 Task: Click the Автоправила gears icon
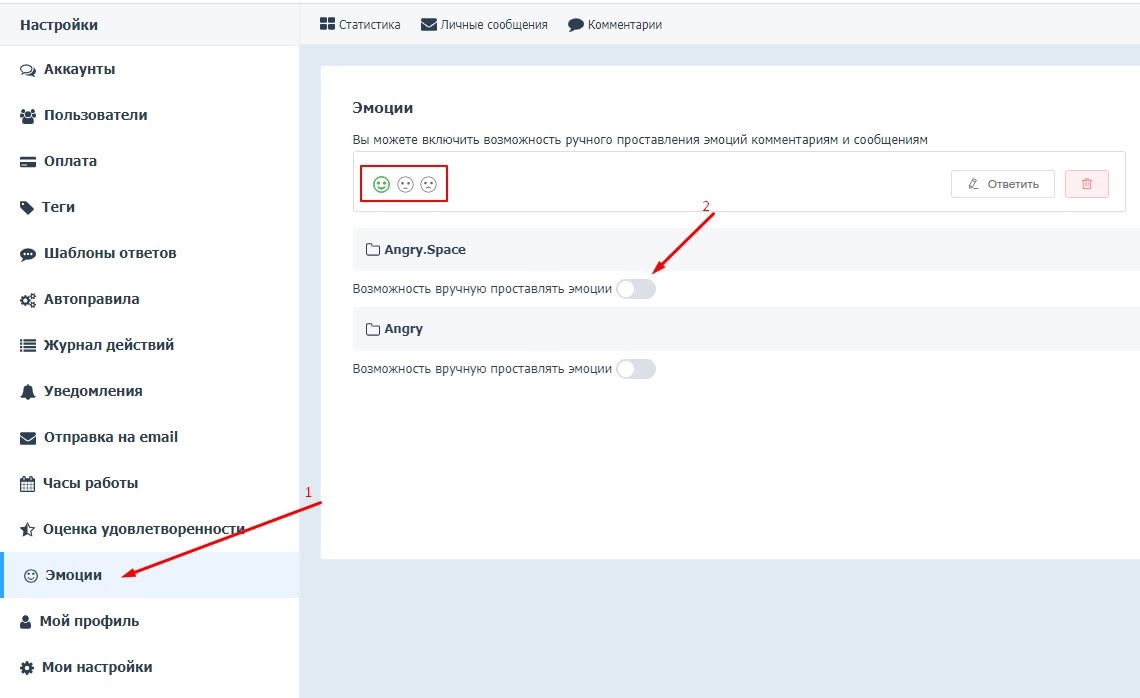coord(28,300)
